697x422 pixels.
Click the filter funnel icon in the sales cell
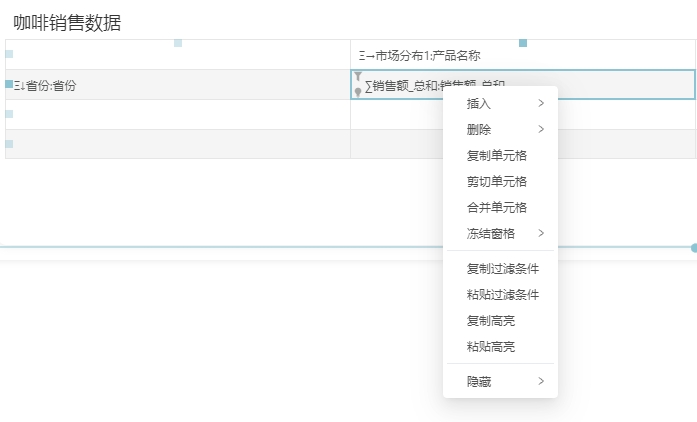point(358,76)
